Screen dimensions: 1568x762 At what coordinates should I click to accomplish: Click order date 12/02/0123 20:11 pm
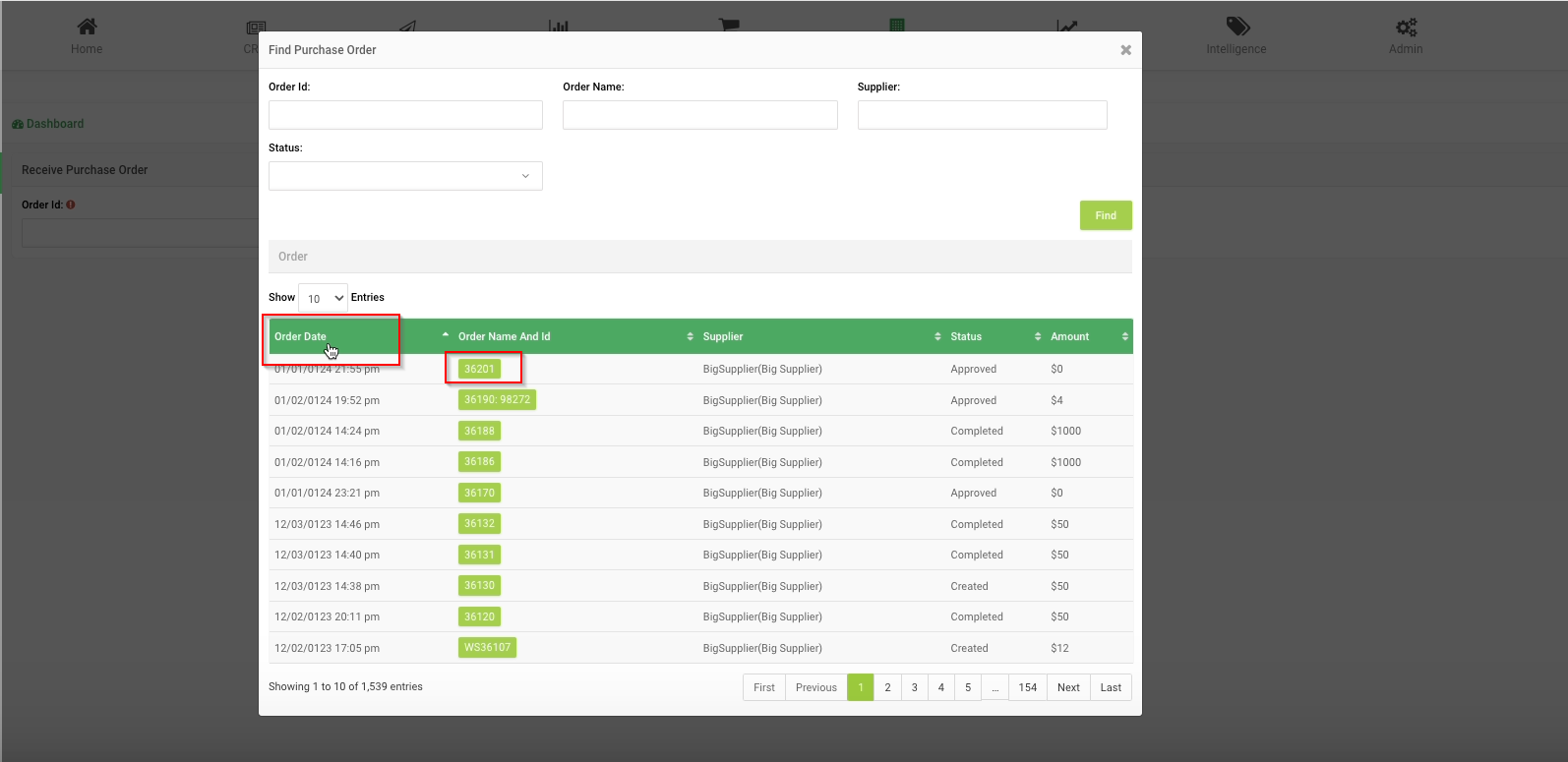tap(327, 616)
